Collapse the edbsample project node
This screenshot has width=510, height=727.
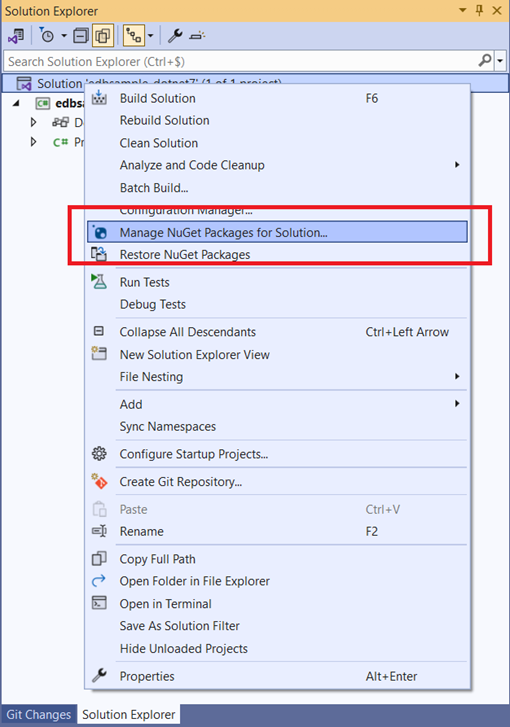(x=16, y=103)
